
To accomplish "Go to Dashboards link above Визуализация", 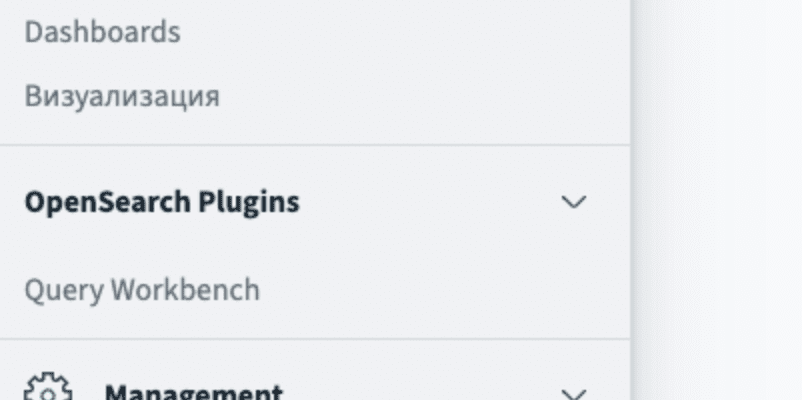I will tap(102, 32).
